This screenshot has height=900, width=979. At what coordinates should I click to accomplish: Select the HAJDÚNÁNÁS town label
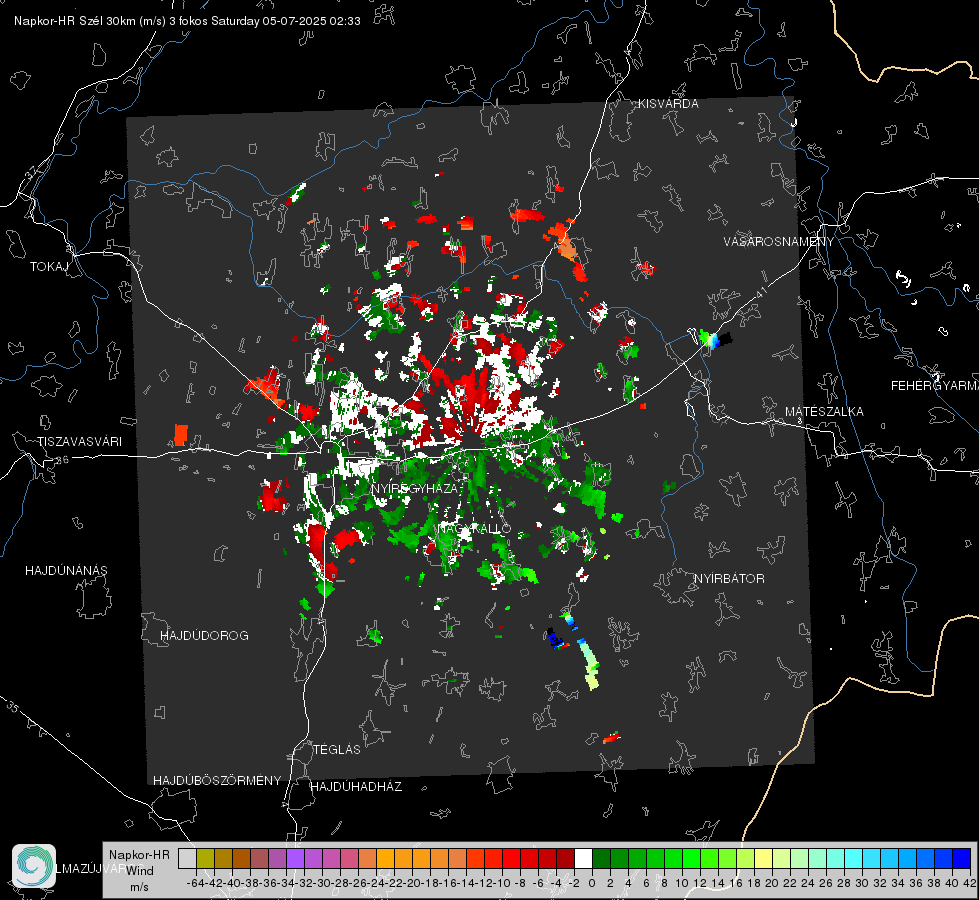[x=66, y=571]
